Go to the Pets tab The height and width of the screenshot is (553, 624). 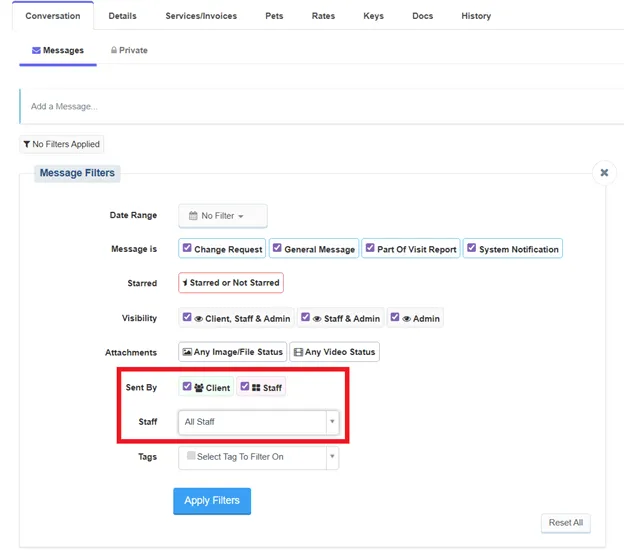point(274,16)
